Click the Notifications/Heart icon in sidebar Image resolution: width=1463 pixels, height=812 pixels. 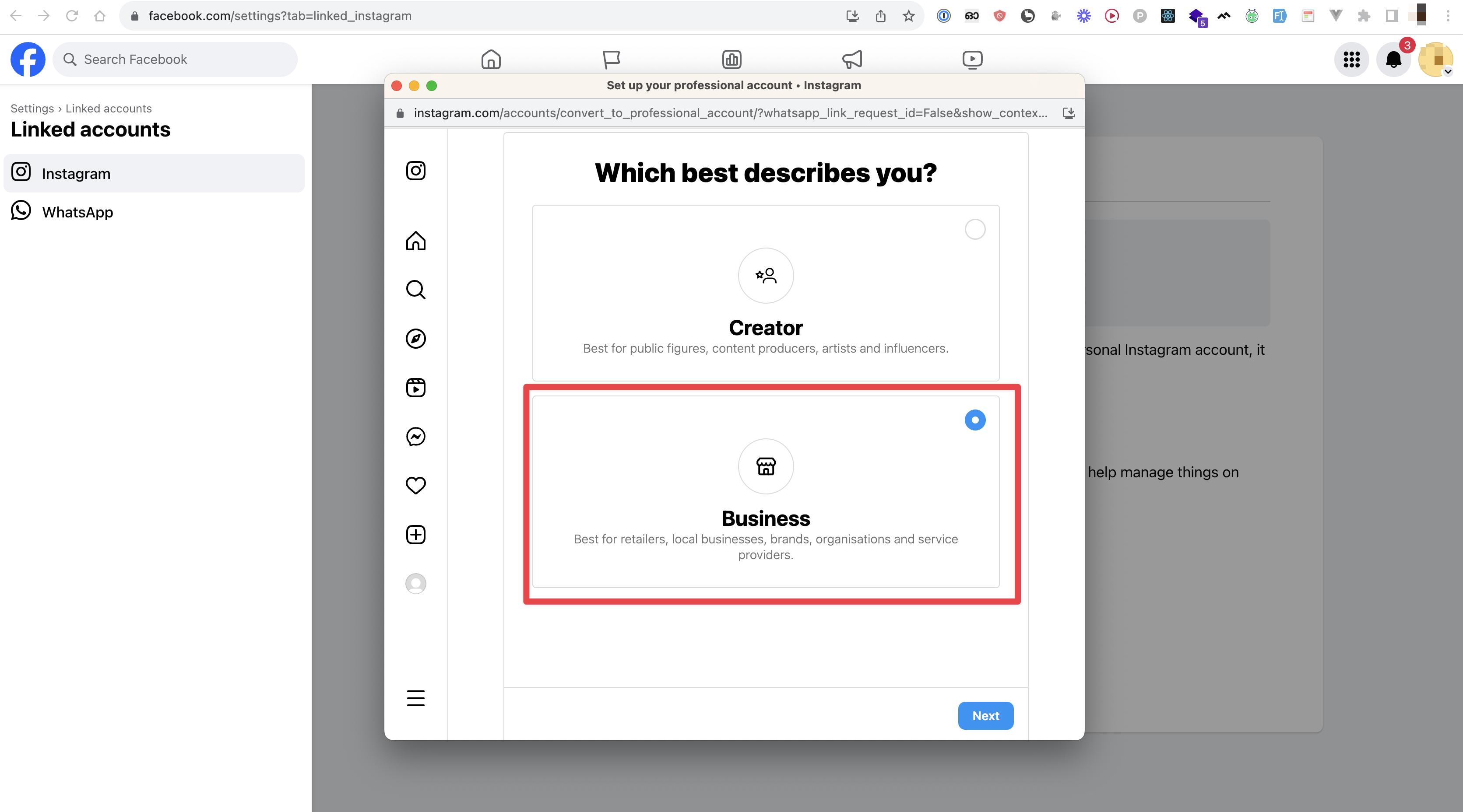(x=416, y=485)
